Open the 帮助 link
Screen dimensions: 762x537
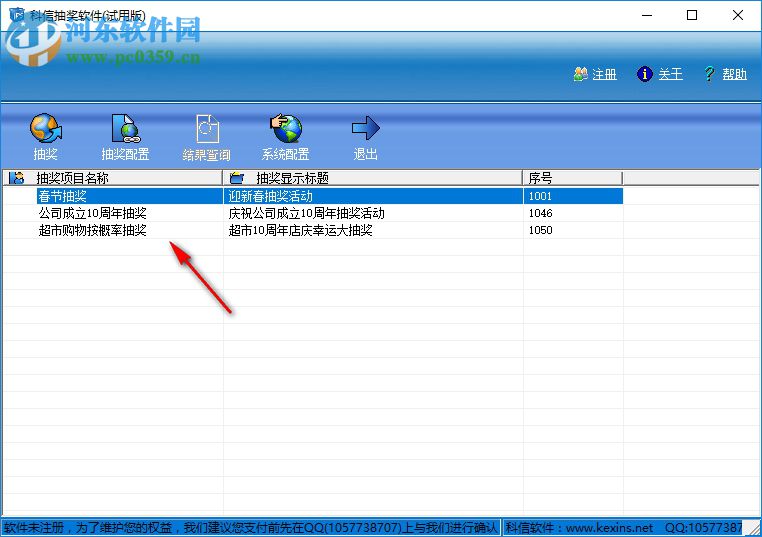pos(734,74)
